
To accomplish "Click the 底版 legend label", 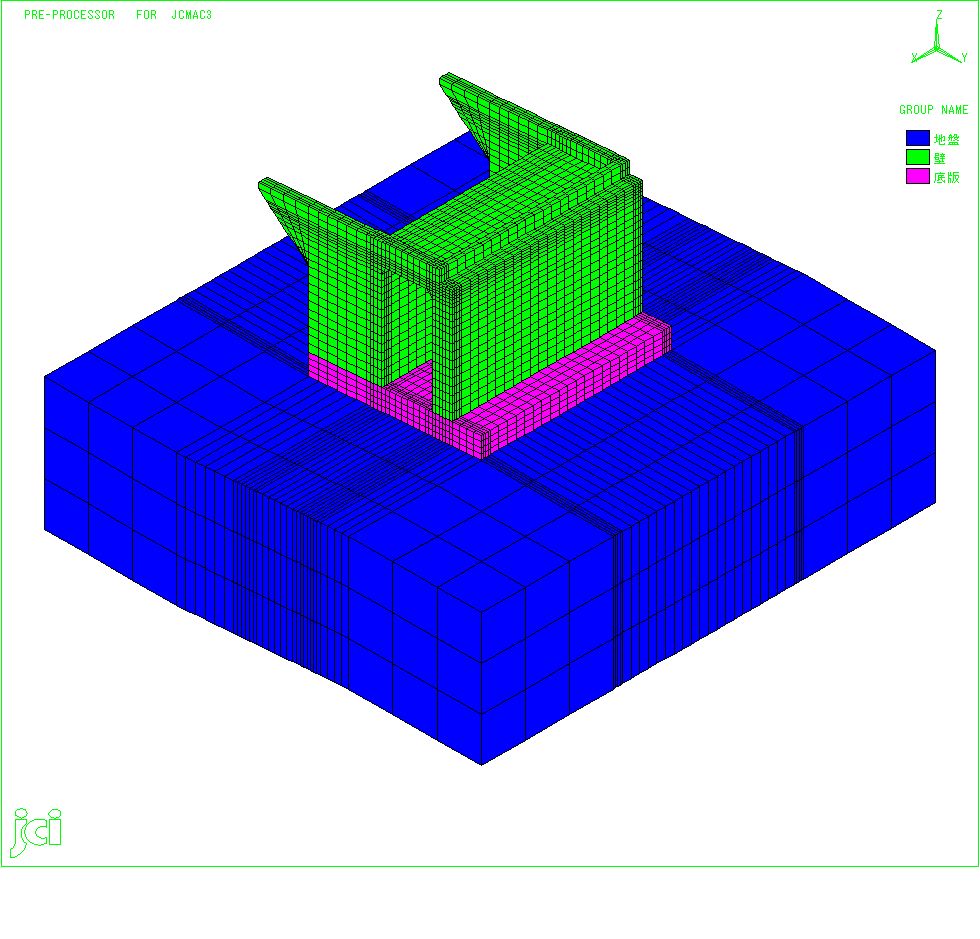I will 946,177.
